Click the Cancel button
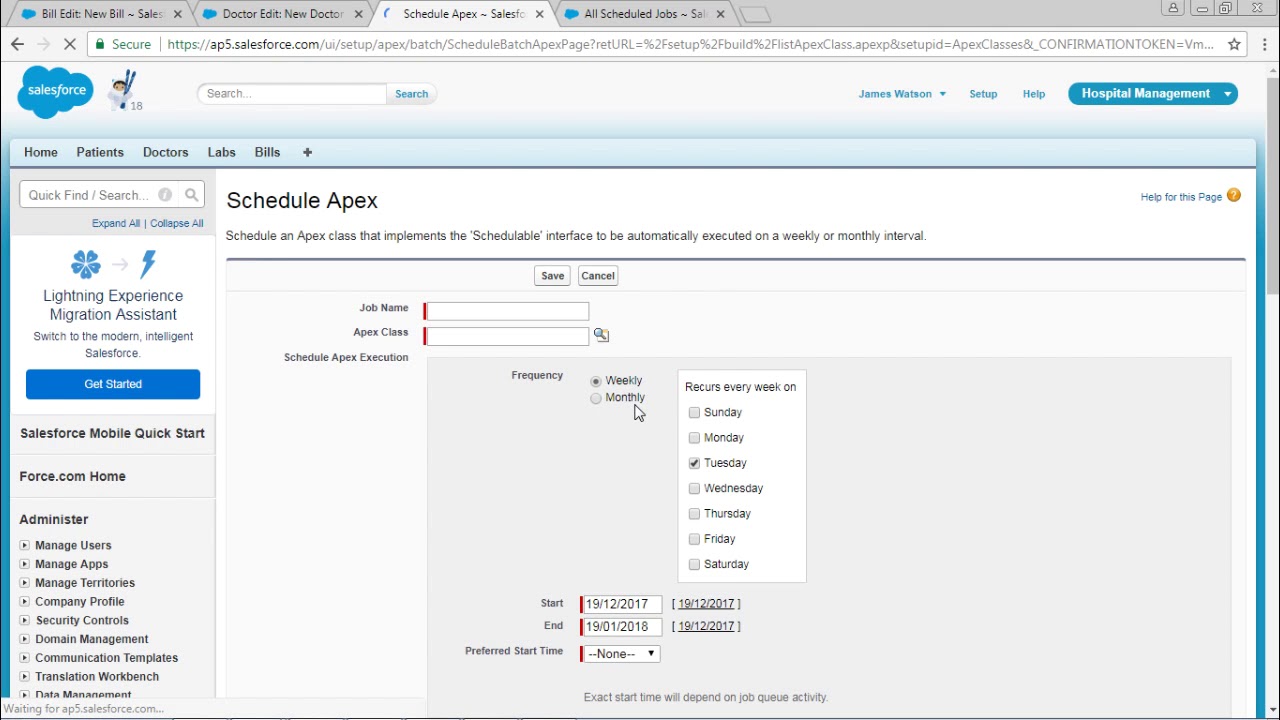This screenshot has height=720, width=1280. 598,276
